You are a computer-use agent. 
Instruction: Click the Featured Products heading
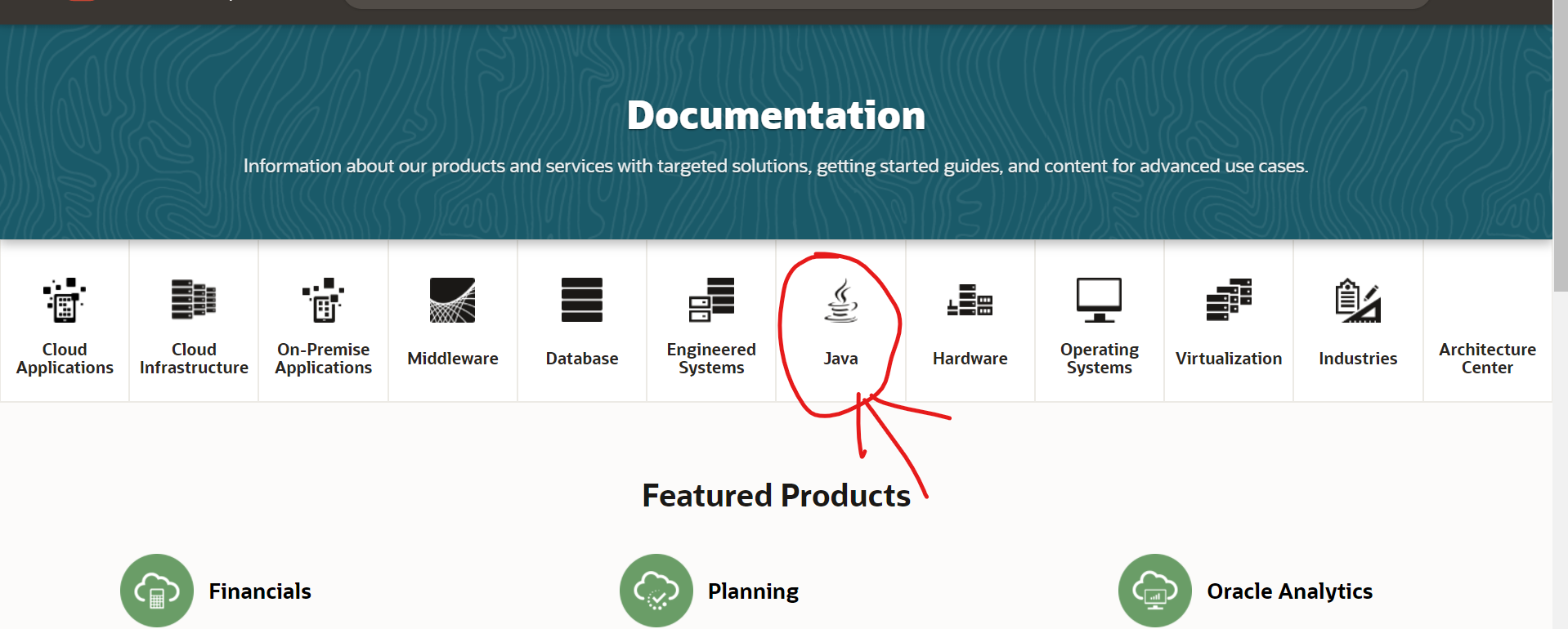[x=776, y=496]
